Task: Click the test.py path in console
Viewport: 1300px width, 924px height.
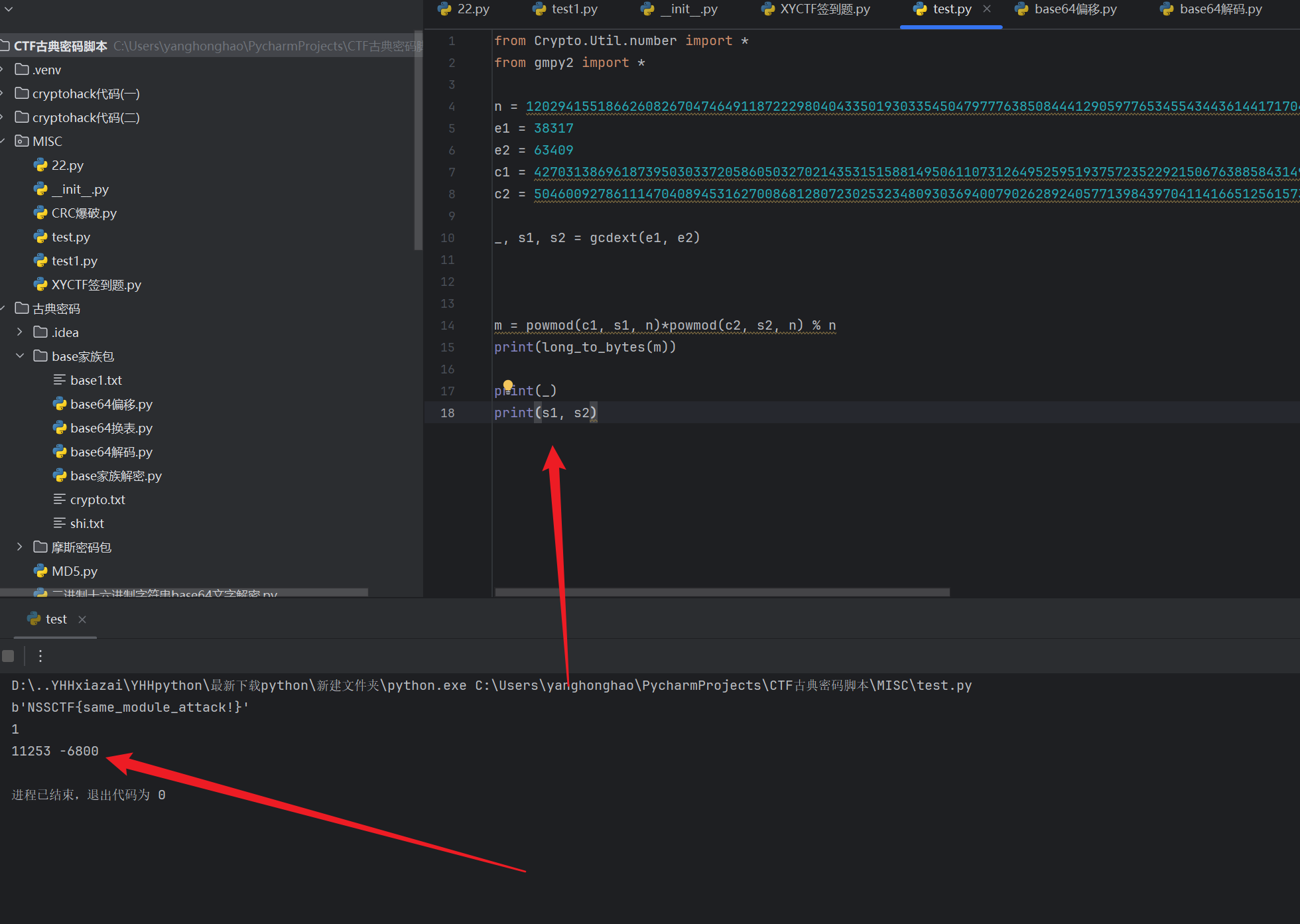Action: [724, 685]
